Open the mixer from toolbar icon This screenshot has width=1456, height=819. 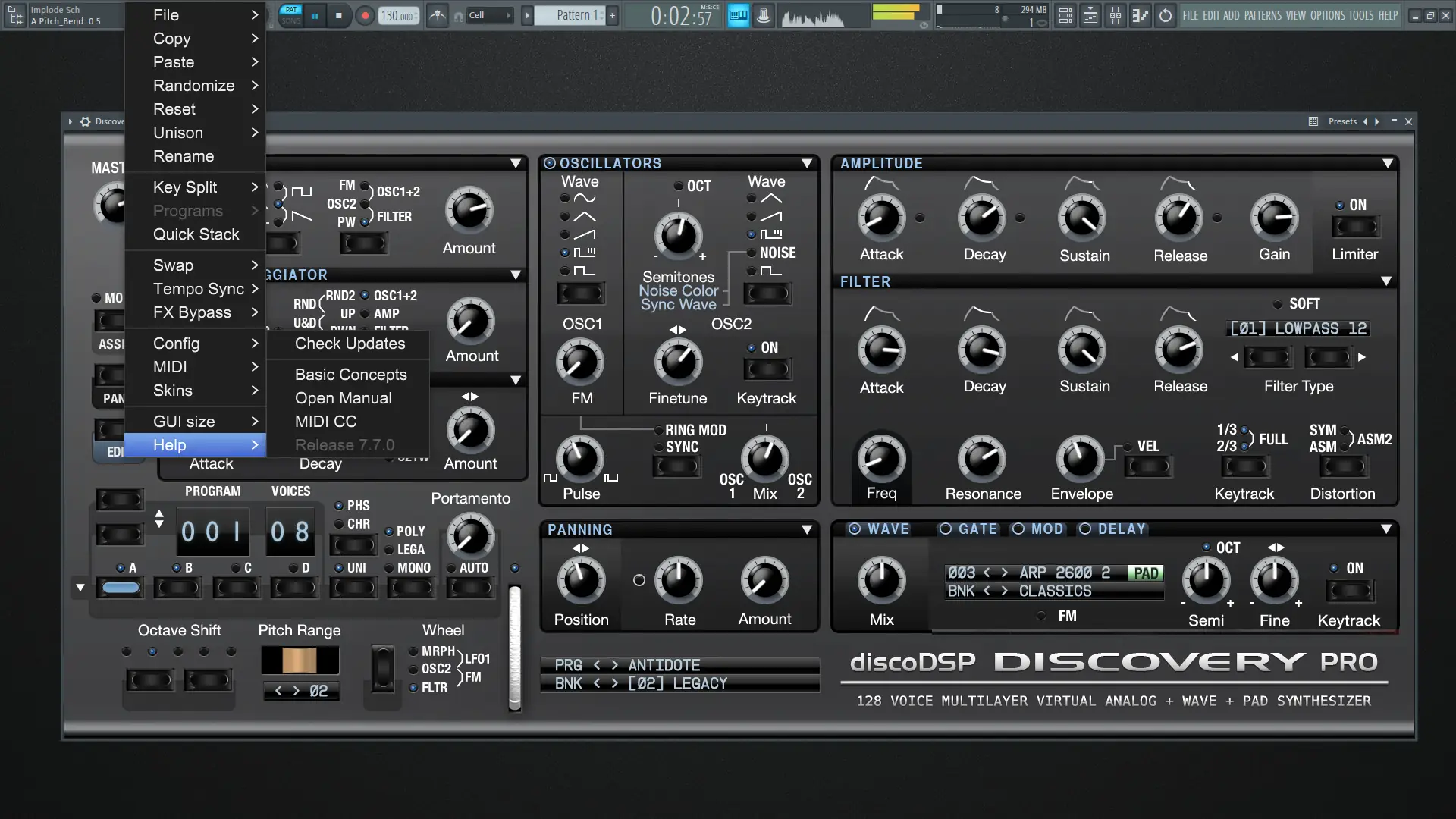1116,15
